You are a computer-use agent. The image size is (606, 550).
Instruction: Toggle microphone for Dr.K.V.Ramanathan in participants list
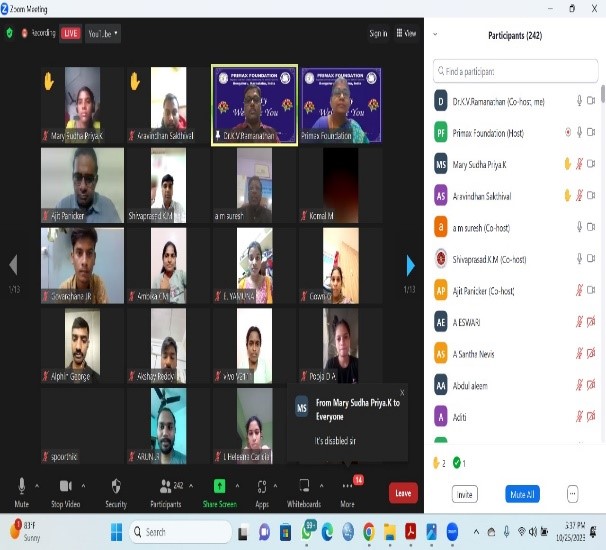[x=579, y=101]
